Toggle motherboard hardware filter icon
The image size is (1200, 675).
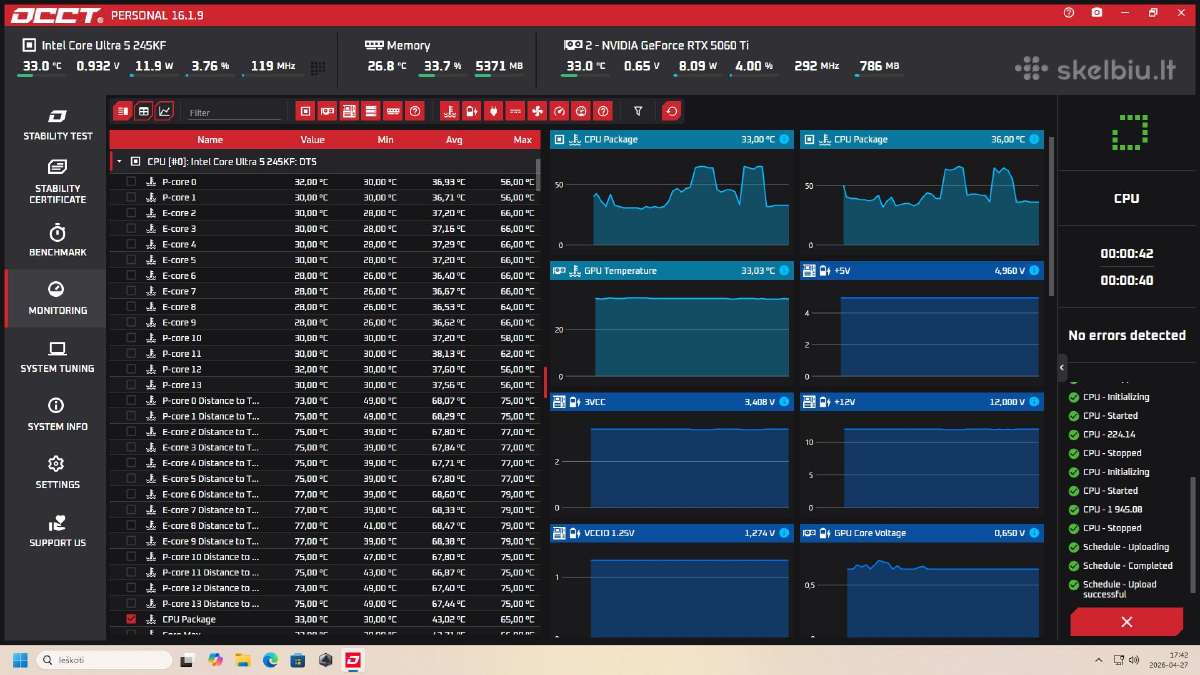[x=349, y=111]
